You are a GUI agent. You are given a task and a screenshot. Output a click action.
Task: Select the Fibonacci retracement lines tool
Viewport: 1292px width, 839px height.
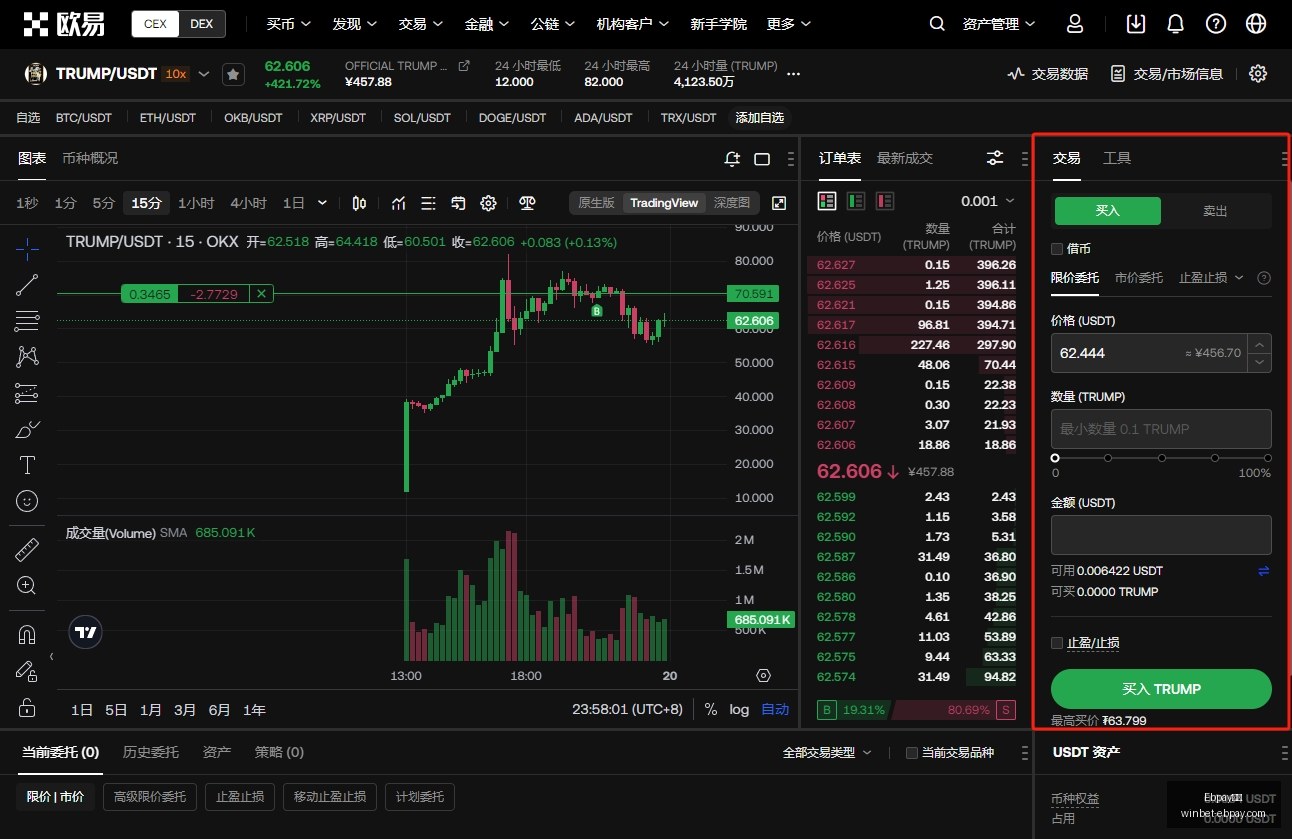(x=27, y=321)
